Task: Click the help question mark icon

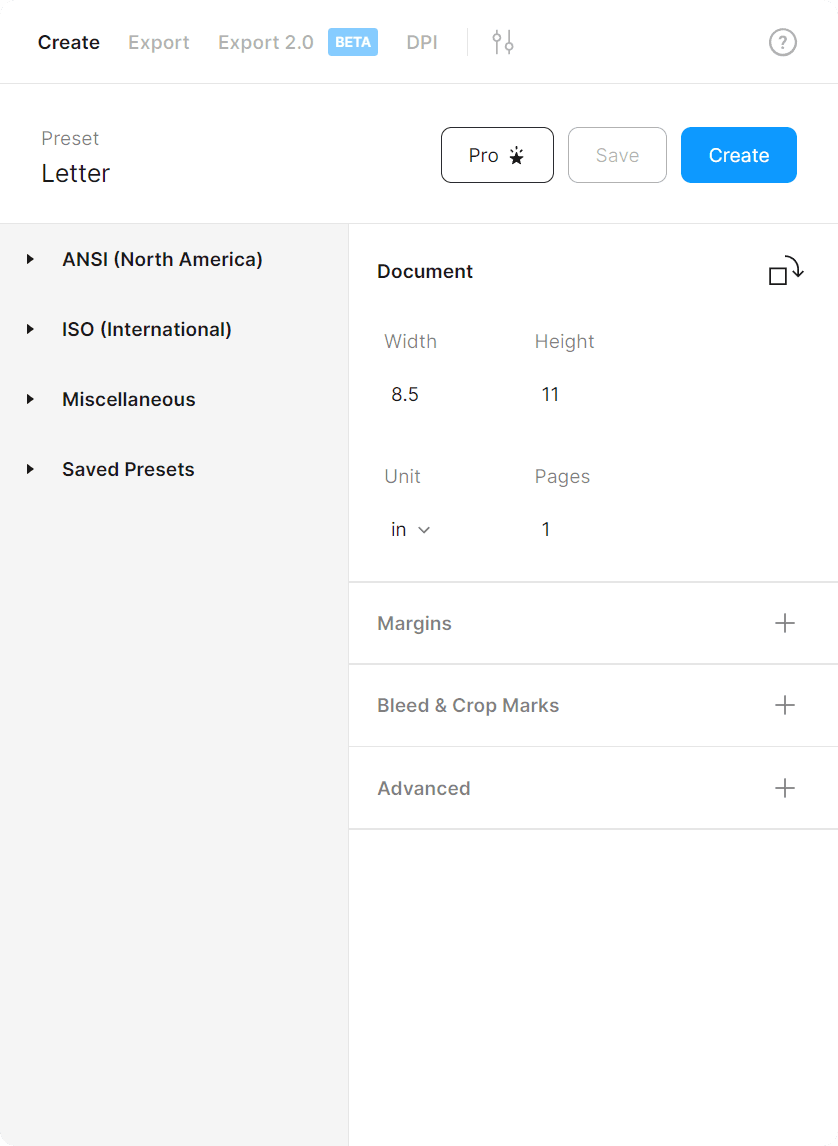Action: pyautogui.click(x=782, y=42)
